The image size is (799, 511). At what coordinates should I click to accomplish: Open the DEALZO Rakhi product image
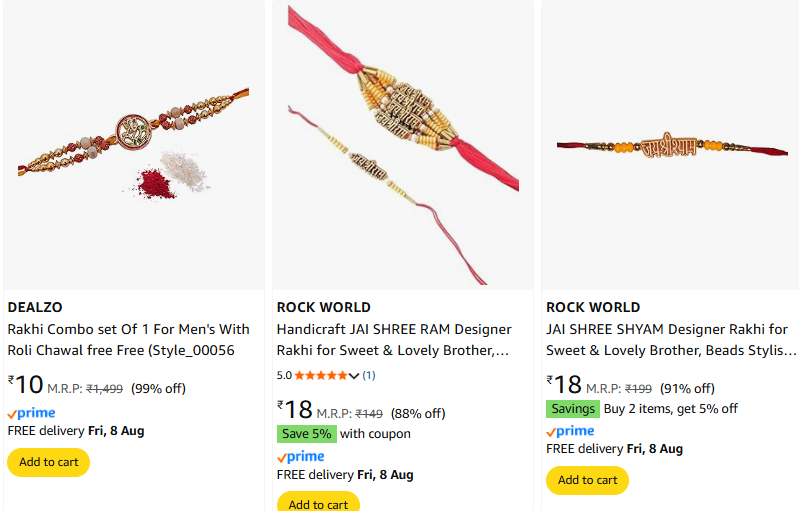[133, 145]
